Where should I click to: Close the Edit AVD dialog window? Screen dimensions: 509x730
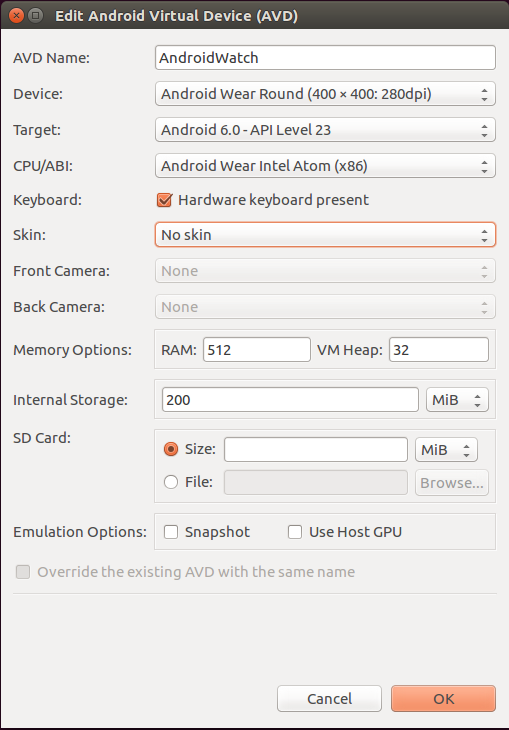[x=16, y=16]
